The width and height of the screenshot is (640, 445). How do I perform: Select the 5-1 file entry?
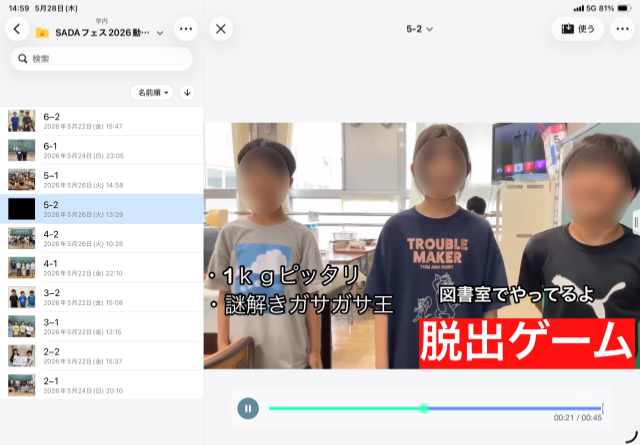pyautogui.click(x=102, y=180)
